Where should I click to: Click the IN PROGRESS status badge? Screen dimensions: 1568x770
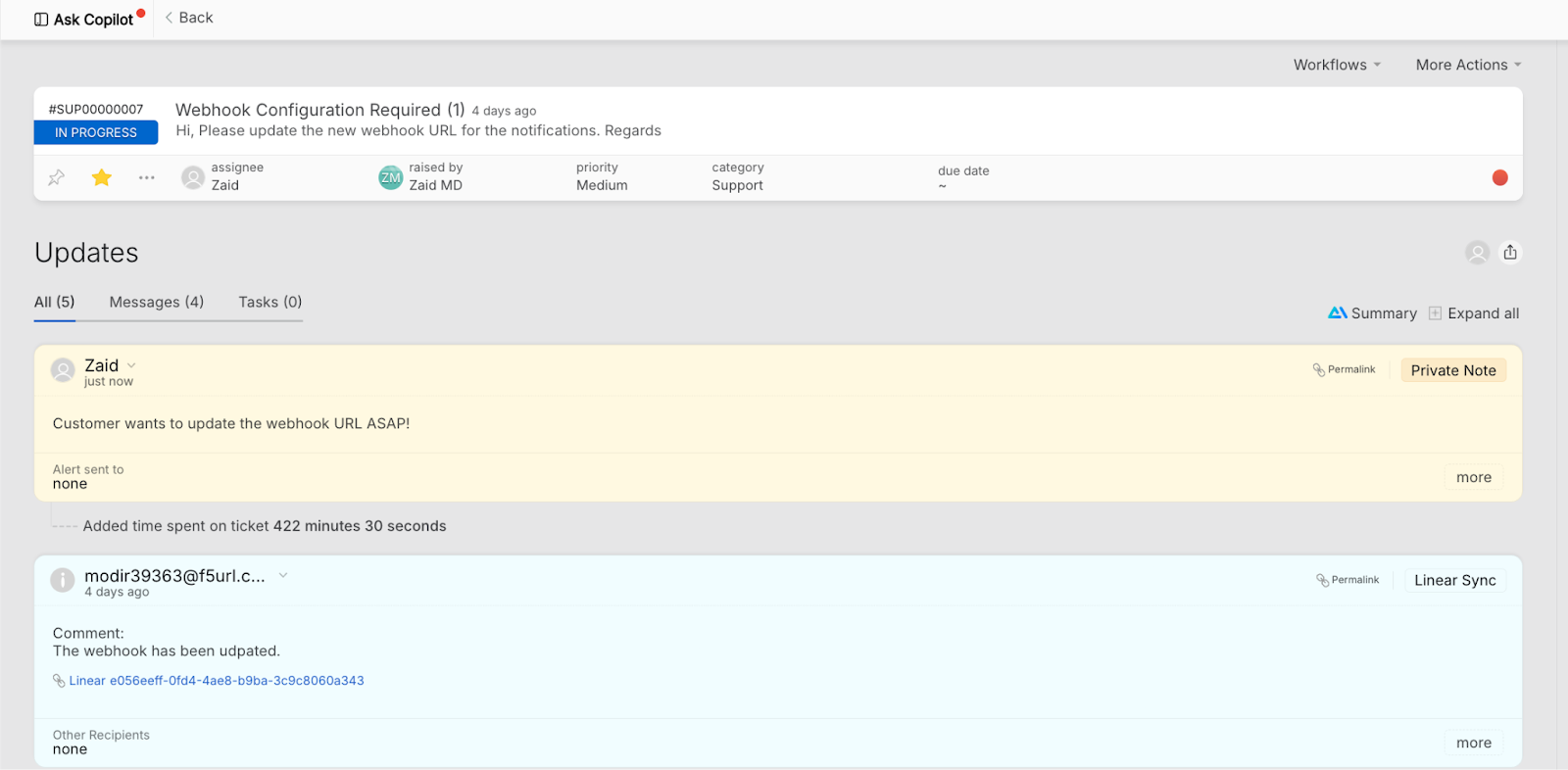96,132
